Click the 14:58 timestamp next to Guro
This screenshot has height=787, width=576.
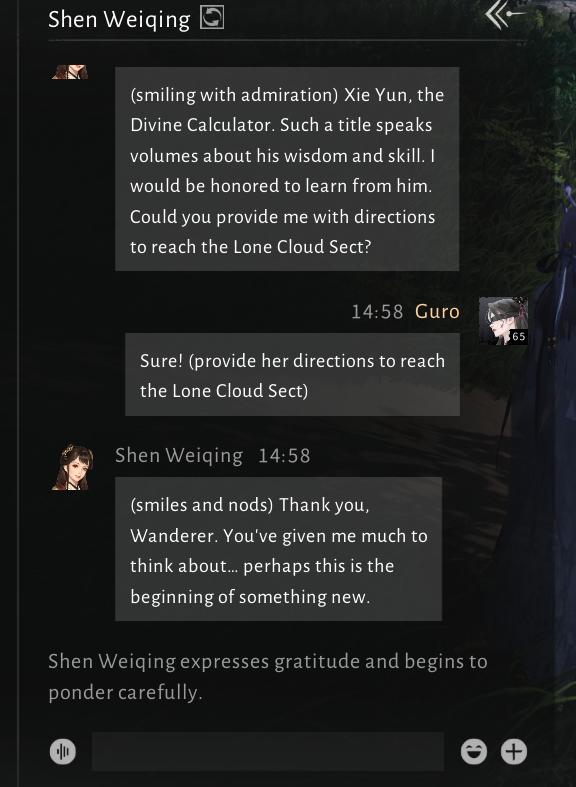[377, 312]
